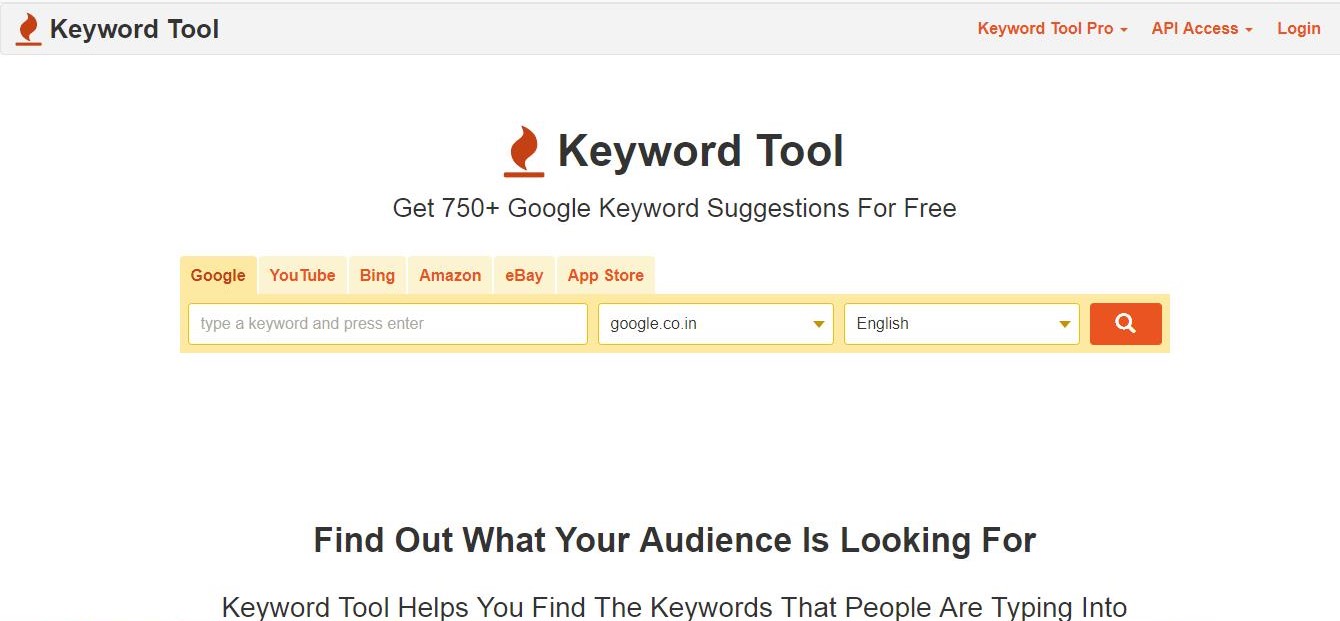
Task: Open the English language dropdown
Action: [x=961, y=324]
